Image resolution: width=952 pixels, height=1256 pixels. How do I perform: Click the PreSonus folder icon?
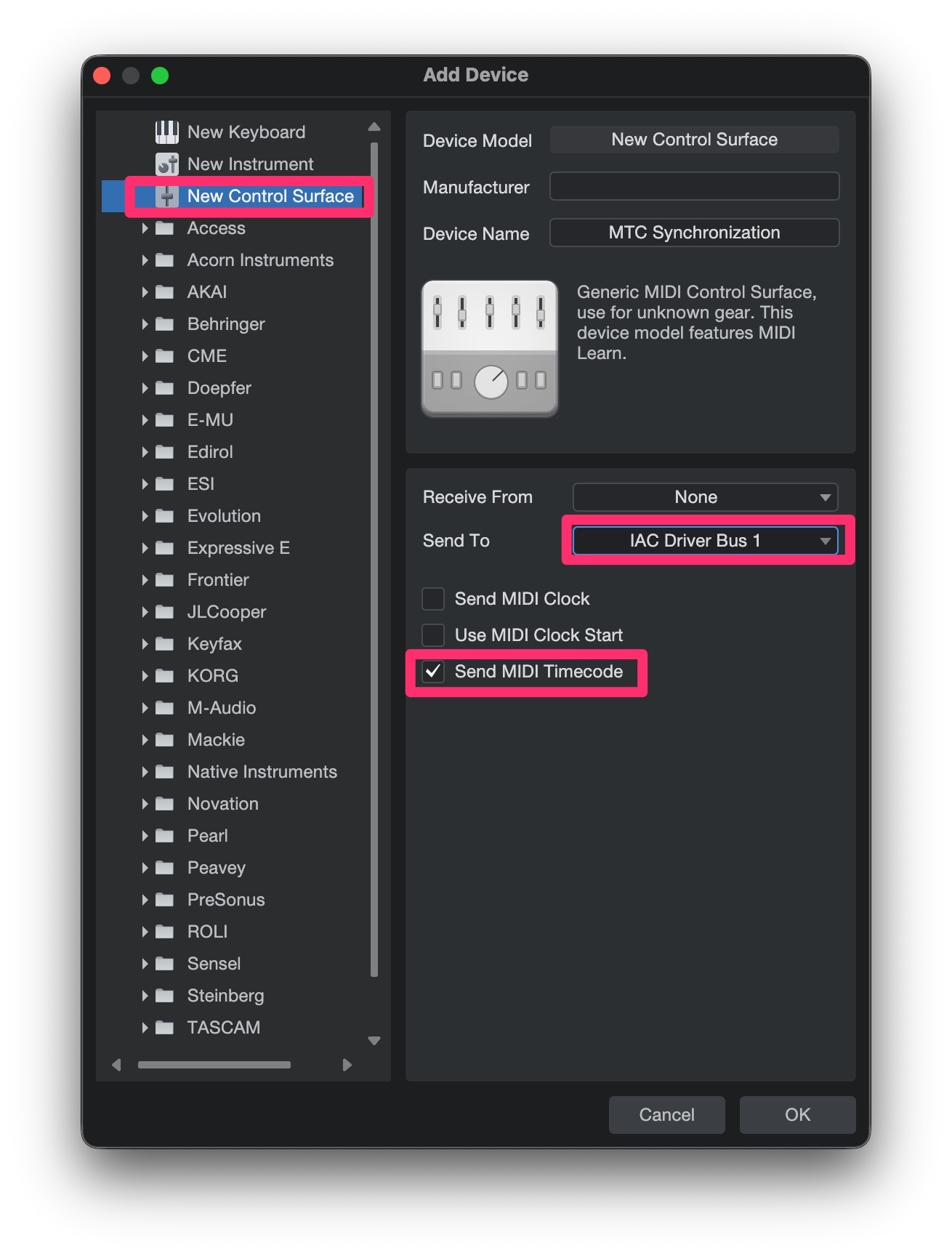[165, 900]
